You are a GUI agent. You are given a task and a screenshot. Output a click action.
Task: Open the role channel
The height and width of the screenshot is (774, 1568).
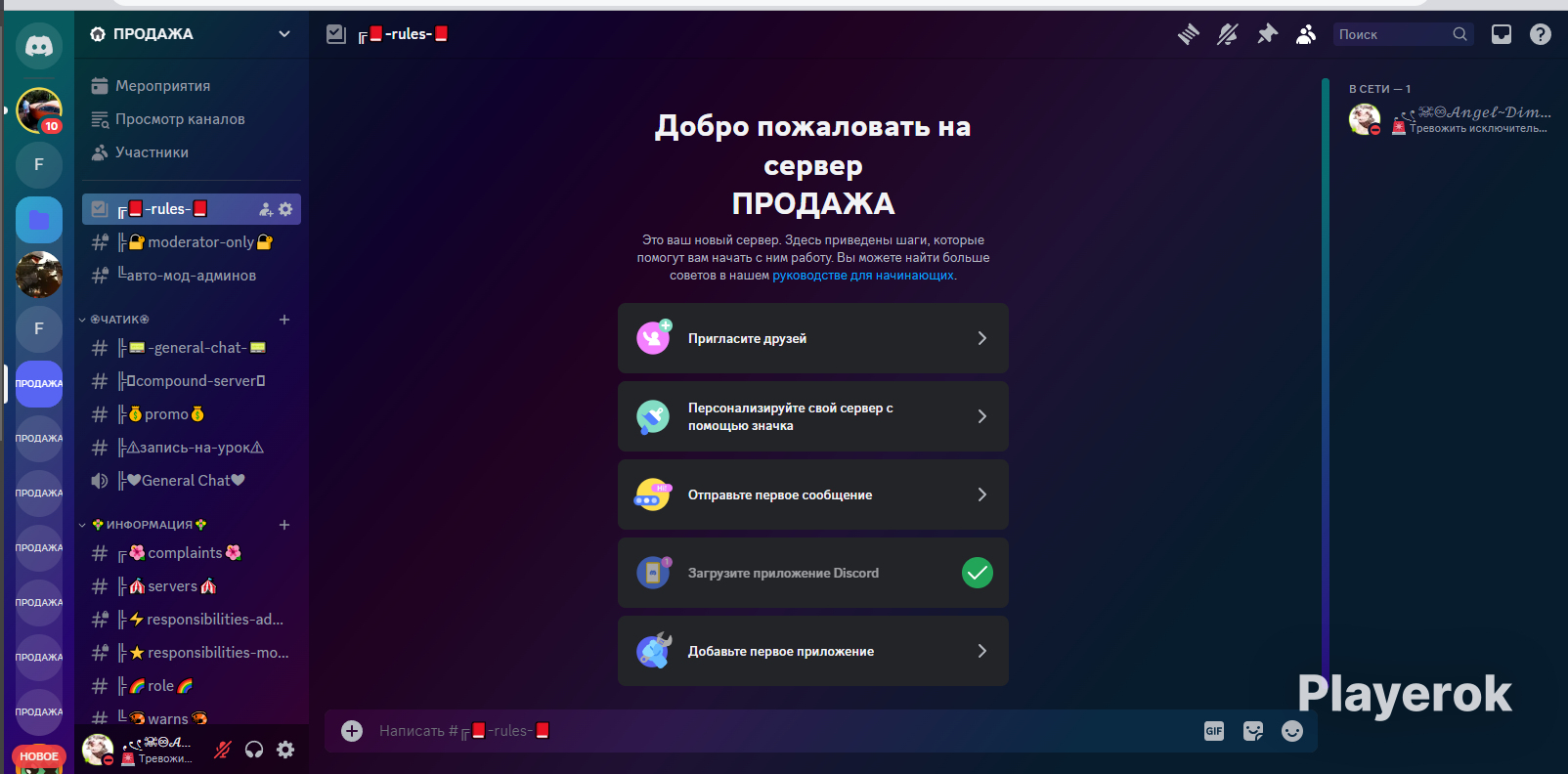pos(192,686)
